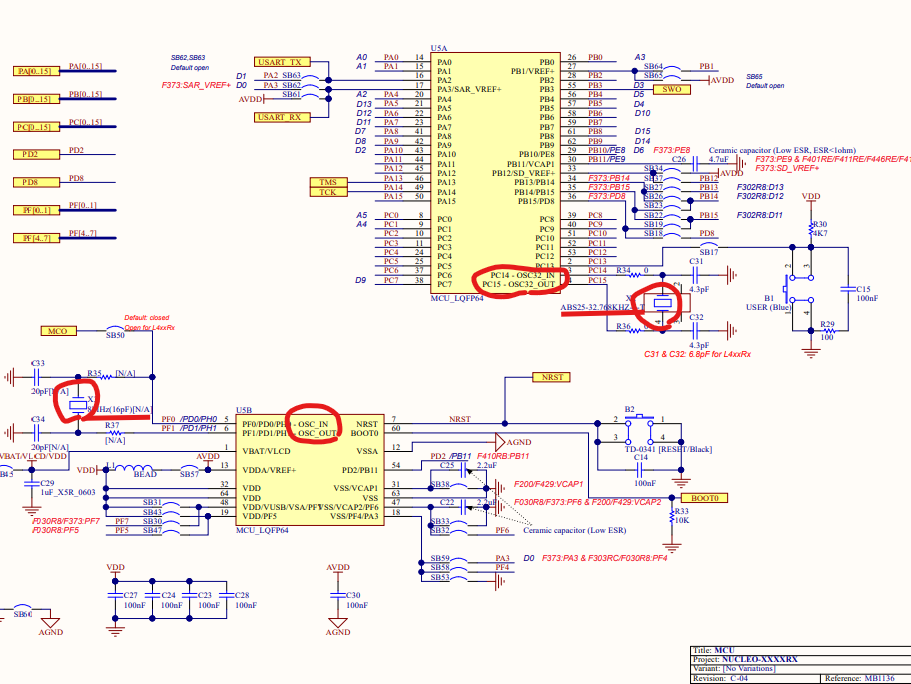Select the R30 4K7 resistor symbol
Image resolution: width=911 pixels, height=684 pixels.
coord(811,228)
